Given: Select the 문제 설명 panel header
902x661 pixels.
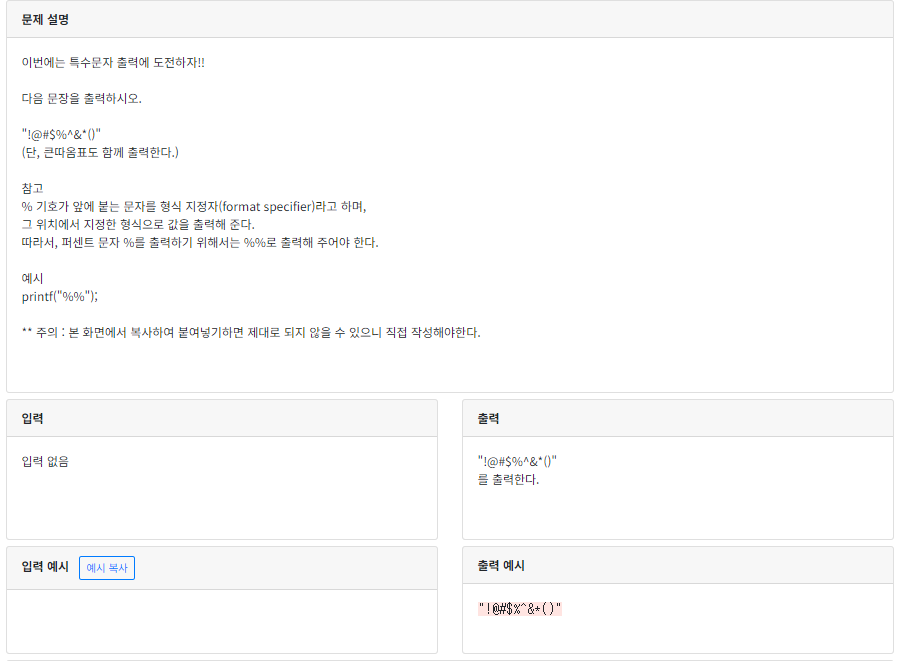Looking at the screenshot, I should [x=44, y=20].
